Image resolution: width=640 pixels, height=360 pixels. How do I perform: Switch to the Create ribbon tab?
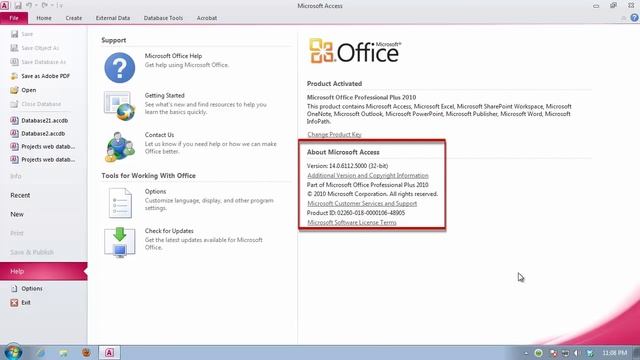tap(73, 18)
